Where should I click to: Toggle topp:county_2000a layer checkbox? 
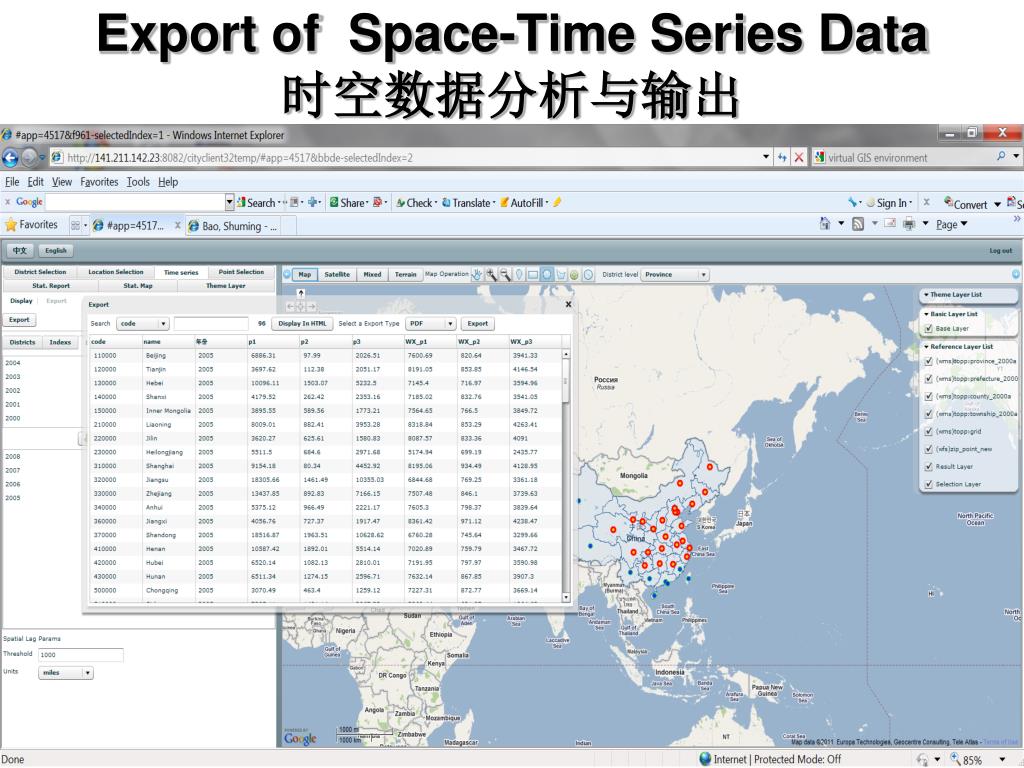pos(928,396)
